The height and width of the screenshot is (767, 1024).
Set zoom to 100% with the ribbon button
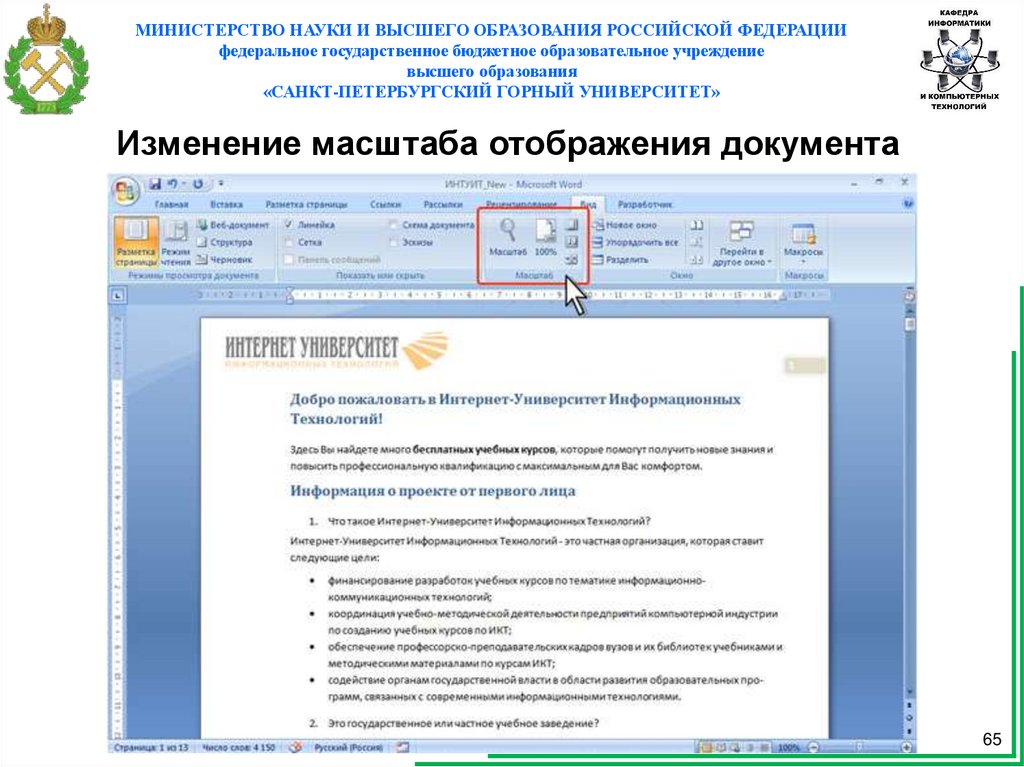(x=546, y=238)
